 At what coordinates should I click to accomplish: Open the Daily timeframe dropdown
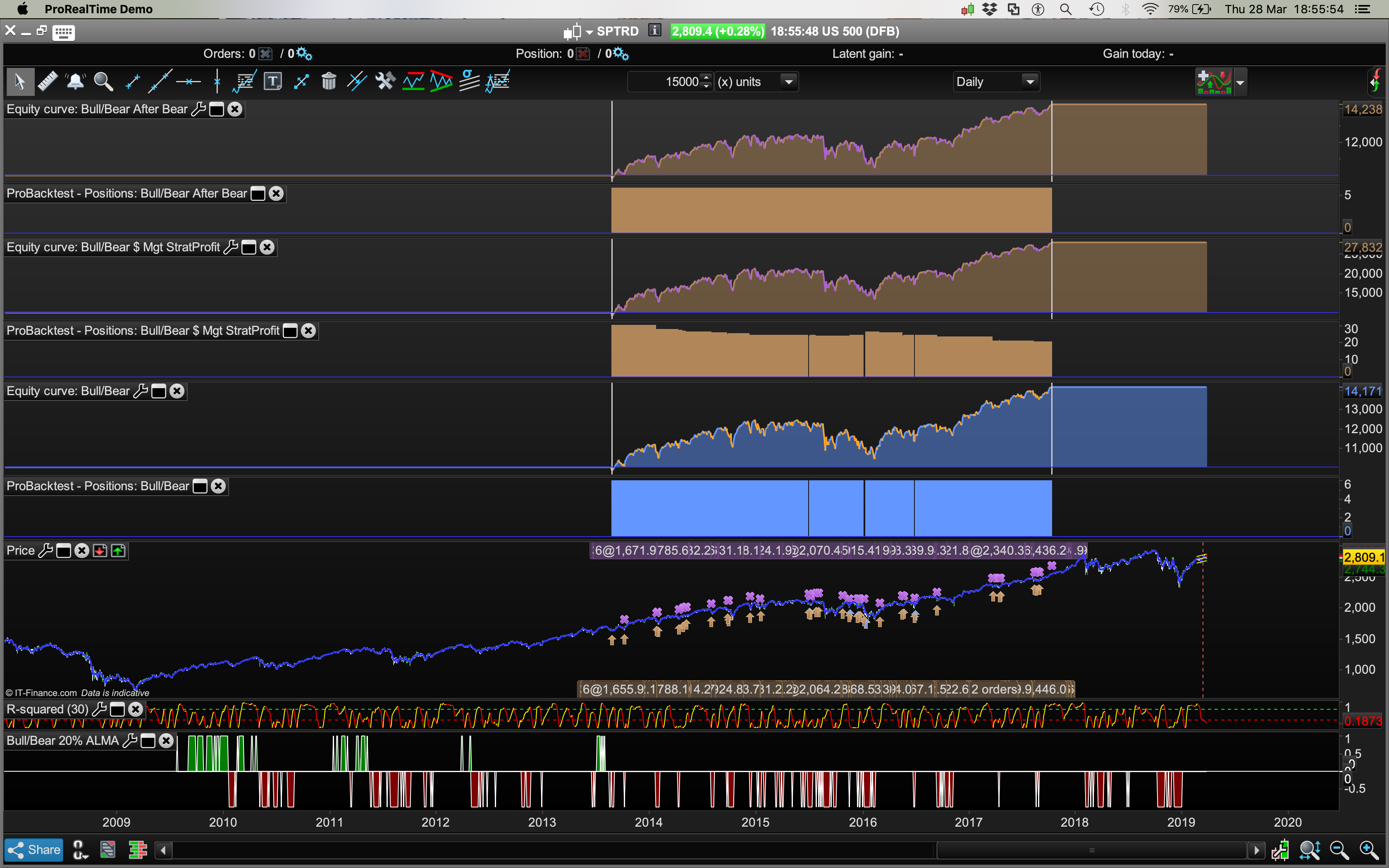pyautogui.click(x=1030, y=81)
